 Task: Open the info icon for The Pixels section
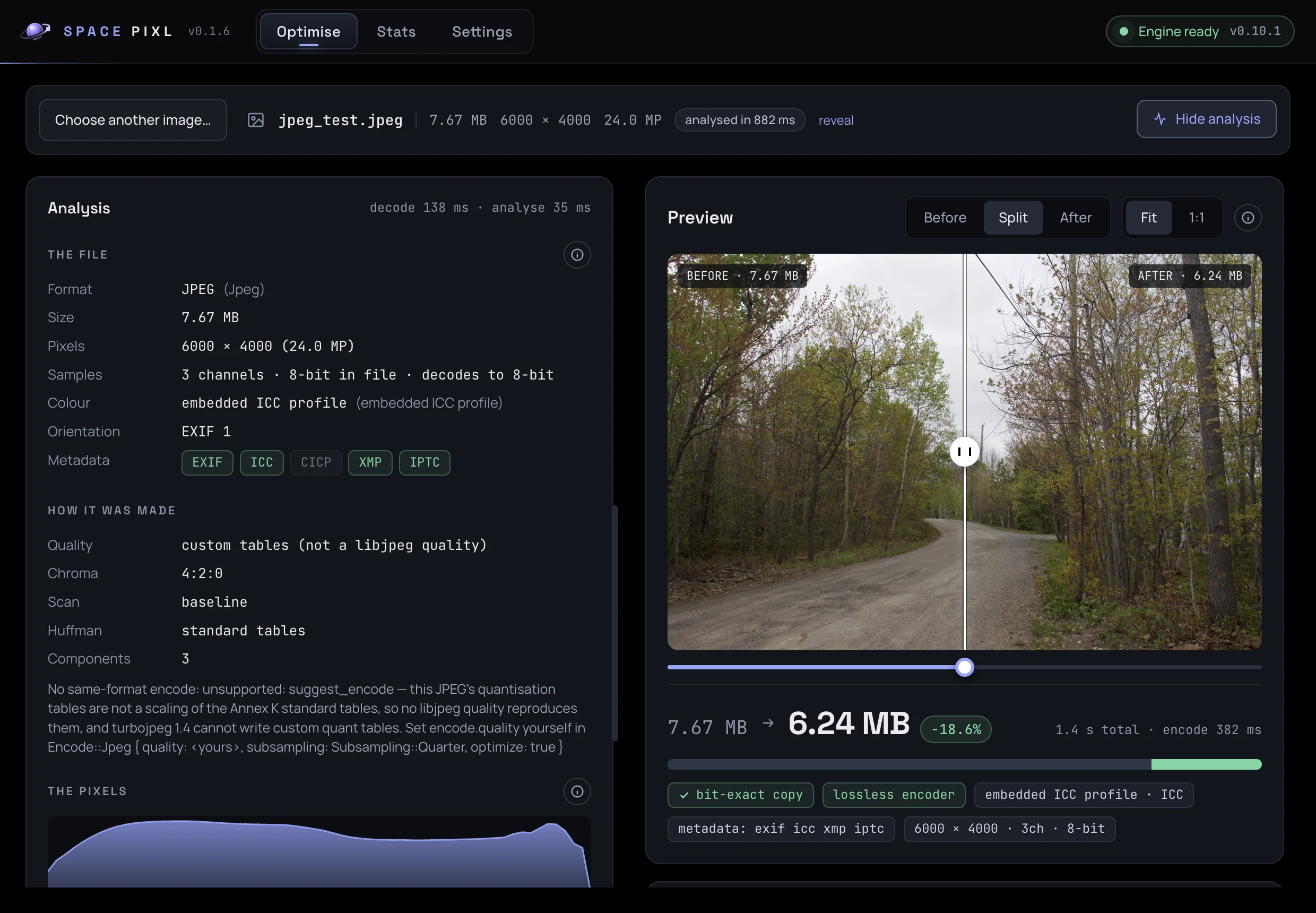tap(577, 791)
